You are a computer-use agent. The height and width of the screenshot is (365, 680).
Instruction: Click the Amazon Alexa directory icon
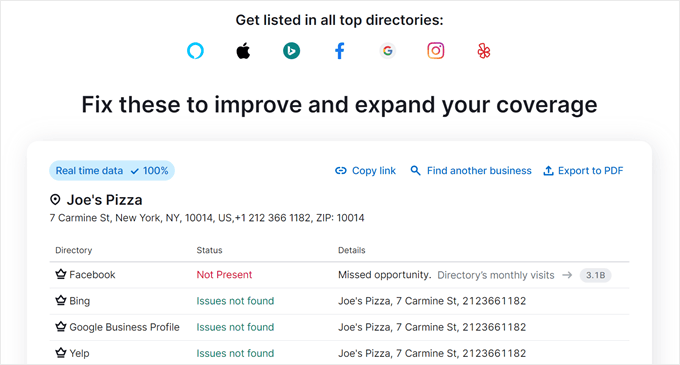(195, 51)
